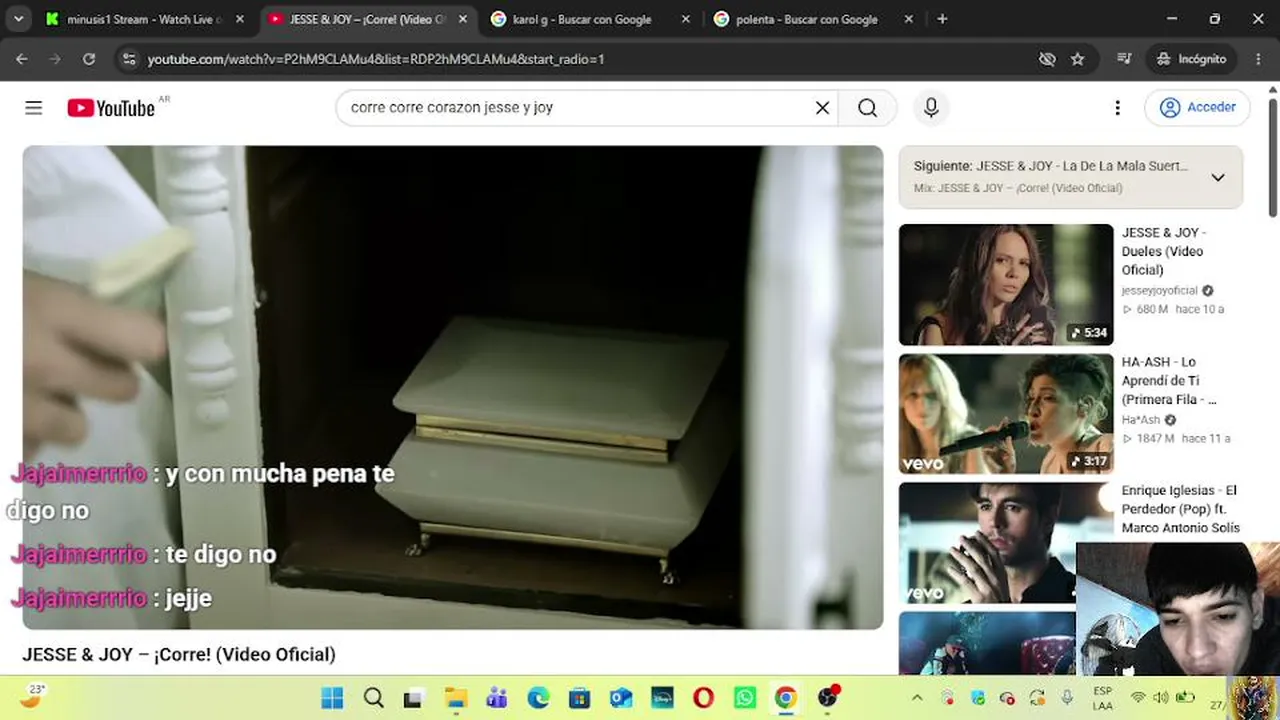This screenshot has width=1280, height=720.
Task: Open the tab search dropdown arrow
Action: (19, 19)
